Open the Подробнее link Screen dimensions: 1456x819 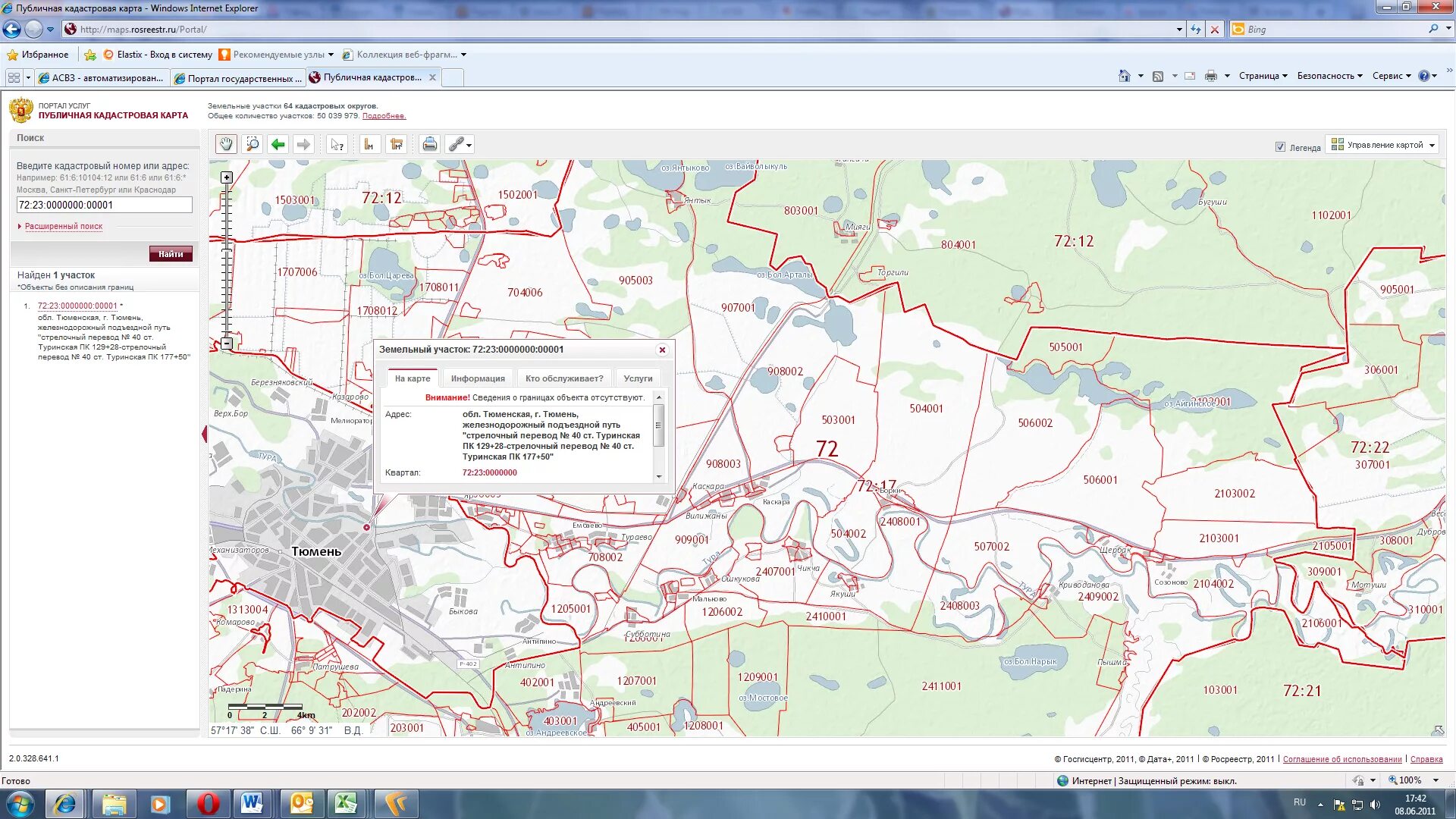pyautogui.click(x=384, y=116)
